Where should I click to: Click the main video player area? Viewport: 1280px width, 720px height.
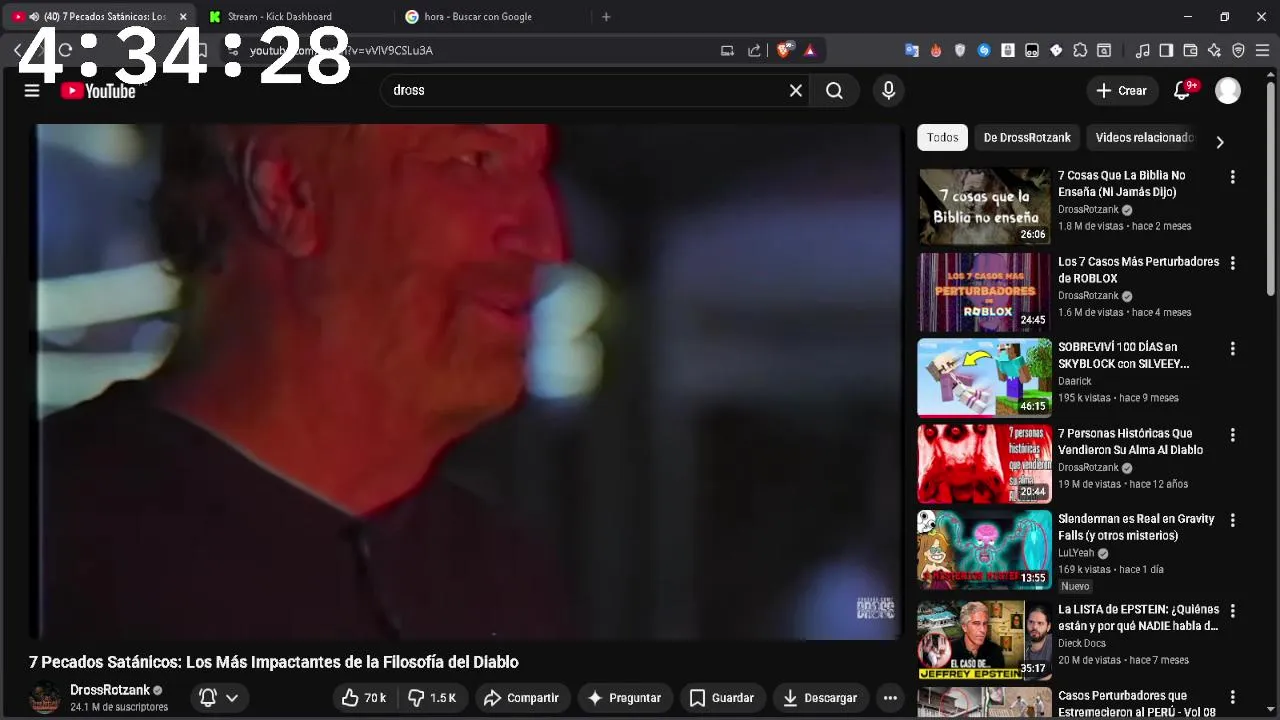(465, 381)
